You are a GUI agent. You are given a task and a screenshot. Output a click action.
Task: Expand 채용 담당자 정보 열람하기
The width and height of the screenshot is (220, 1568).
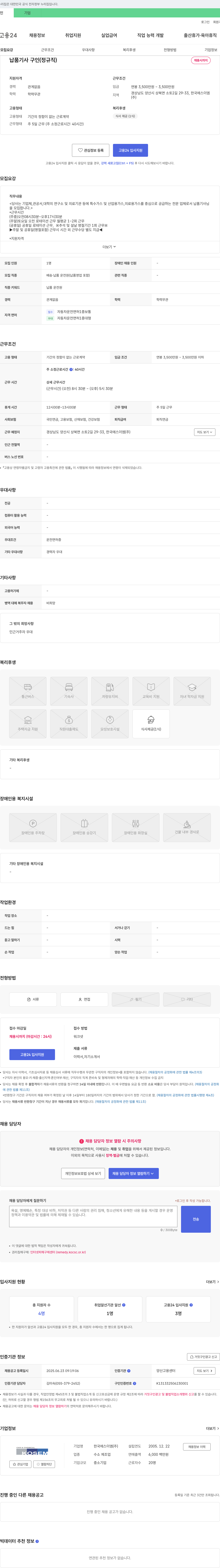pos(133,1173)
